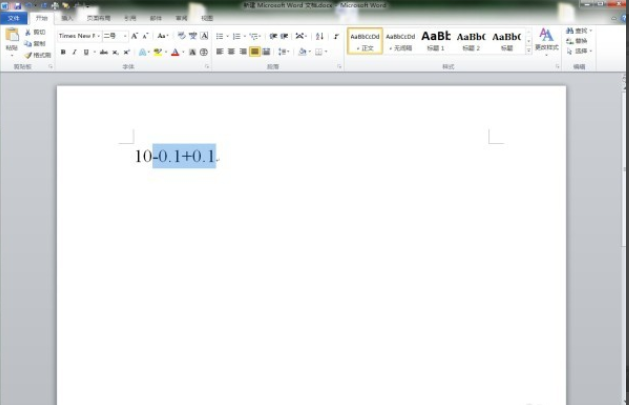Click the Grow Font icon
Screen dimensions: 629x405
[x=134, y=36]
